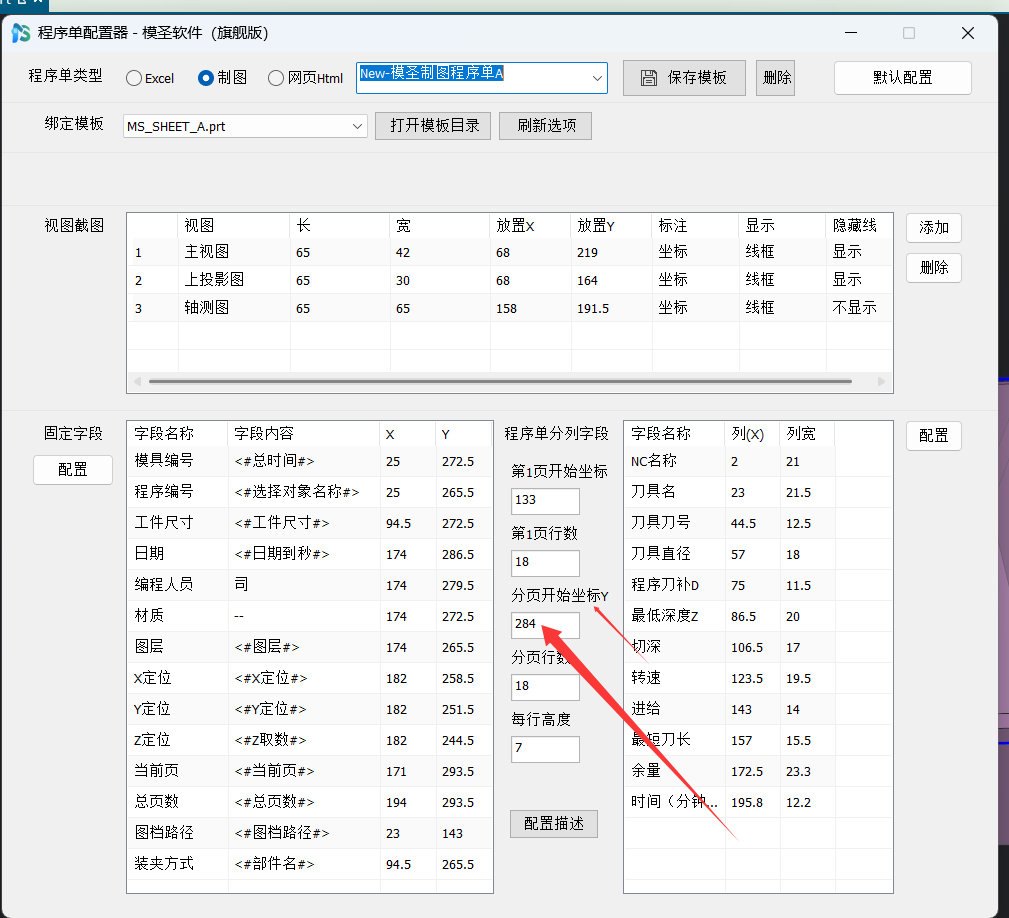Click the 配置 button under 固定字段

(x=73, y=470)
